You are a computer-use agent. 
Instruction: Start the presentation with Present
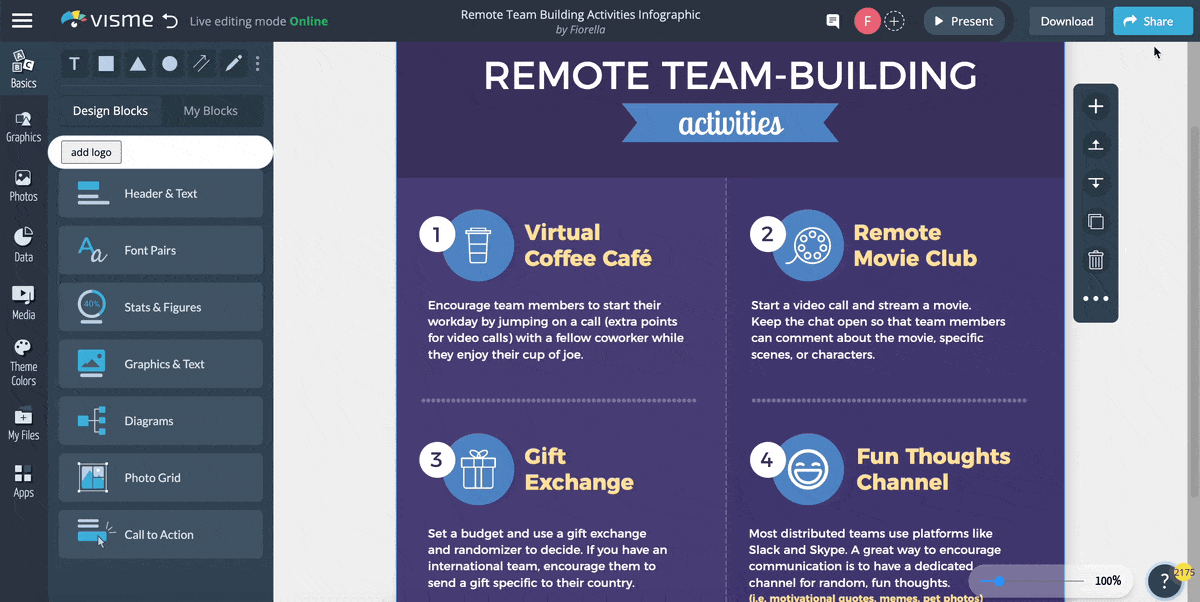(963, 21)
